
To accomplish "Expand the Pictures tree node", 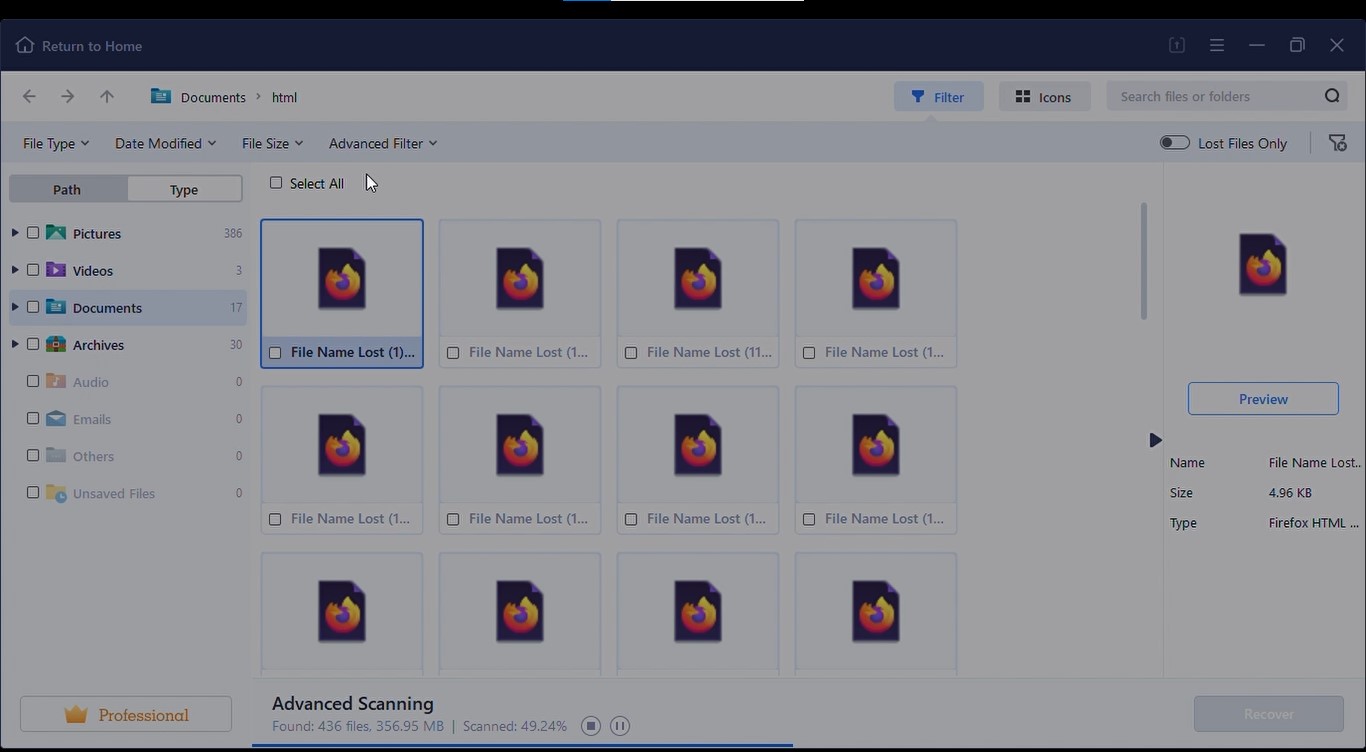I will click(14, 233).
